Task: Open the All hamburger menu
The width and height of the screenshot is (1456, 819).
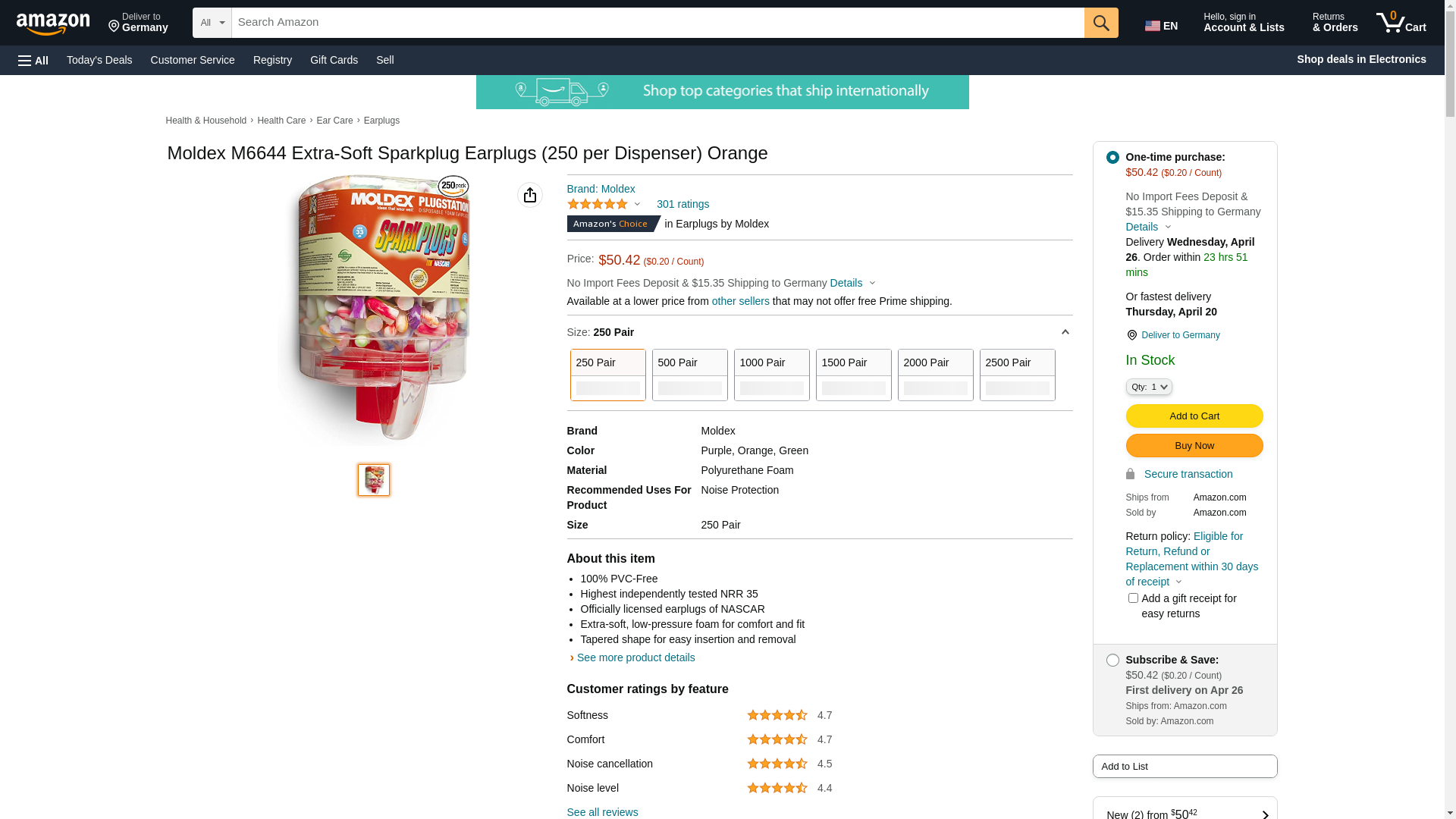Action: coord(33,60)
